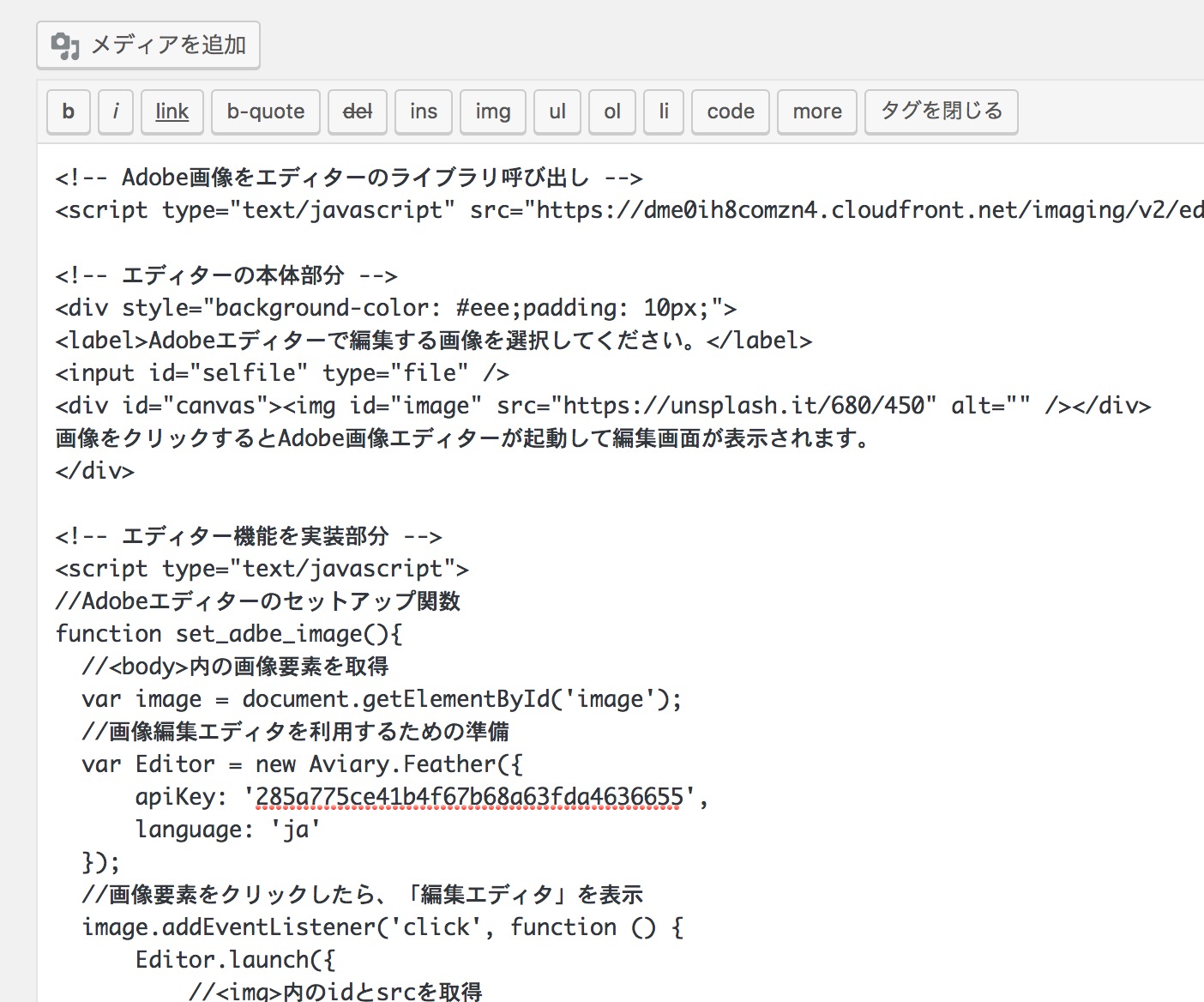Click タグを閉じる (close tags) button

coord(942,112)
